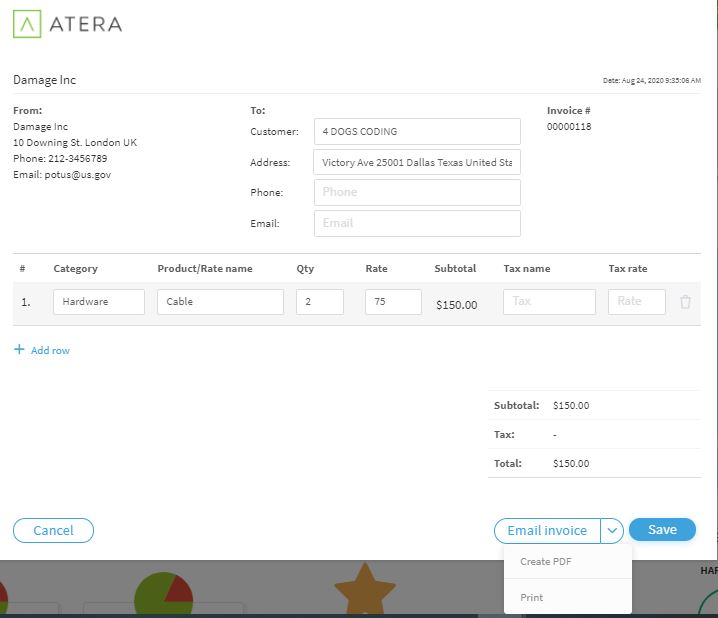
Task: Click the Qty column header
Action: pyautogui.click(x=305, y=269)
